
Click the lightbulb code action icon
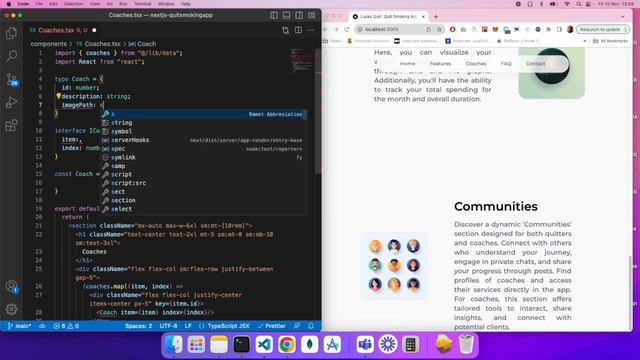(x=58, y=96)
